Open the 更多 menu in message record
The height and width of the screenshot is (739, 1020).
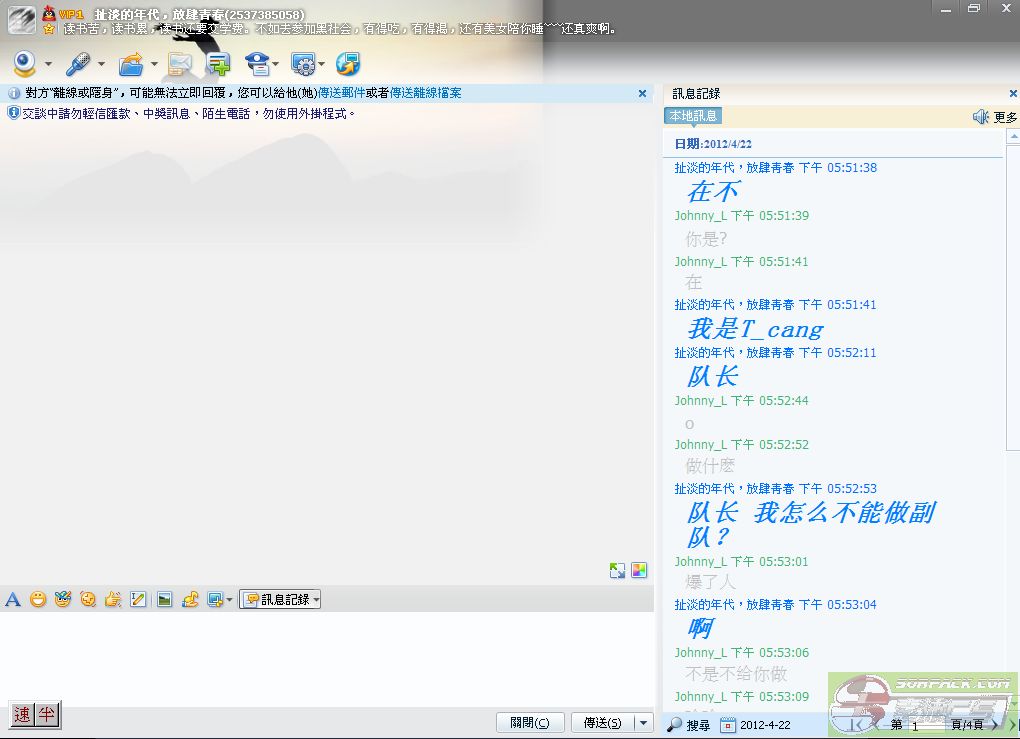[x=1005, y=117]
